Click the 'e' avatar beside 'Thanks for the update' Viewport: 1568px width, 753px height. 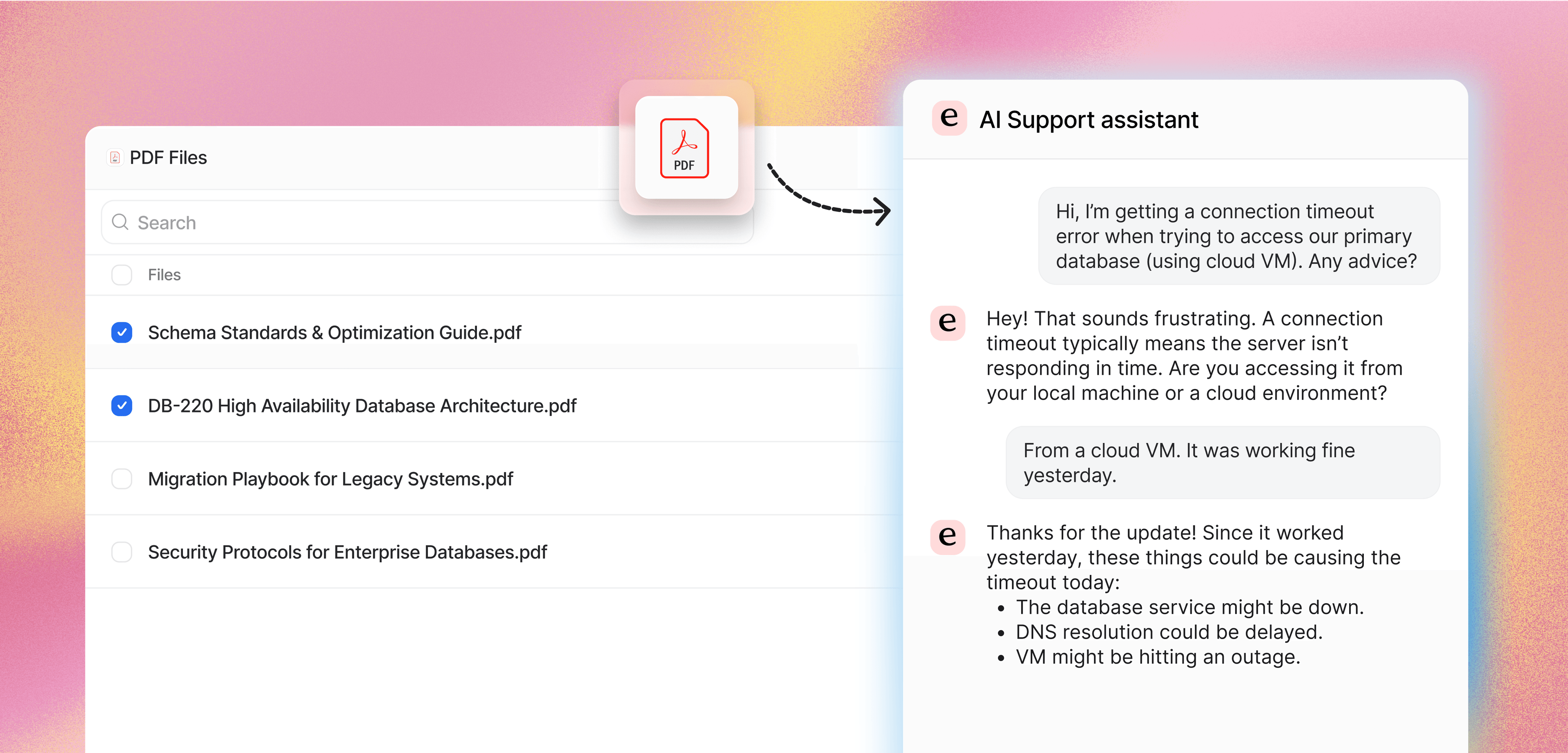click(x=948, y=537)
